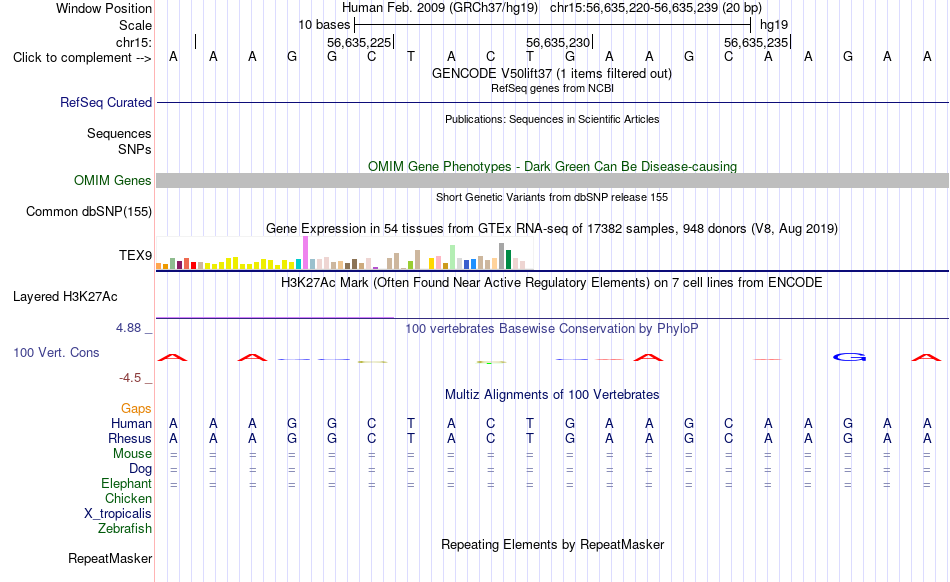Screen dimensions: 950x582
Task: Click 'Click to complement -->' text
Action: pyautogui.click(x=82, y=58)
